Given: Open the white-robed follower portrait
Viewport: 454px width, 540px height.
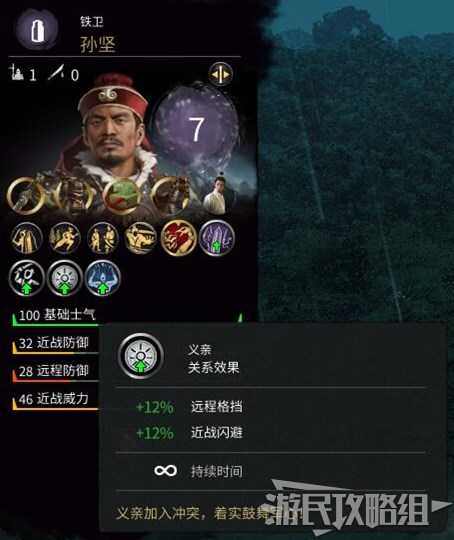Looking at the screenshot, I should pyautogui.click(x=218, y=195).
